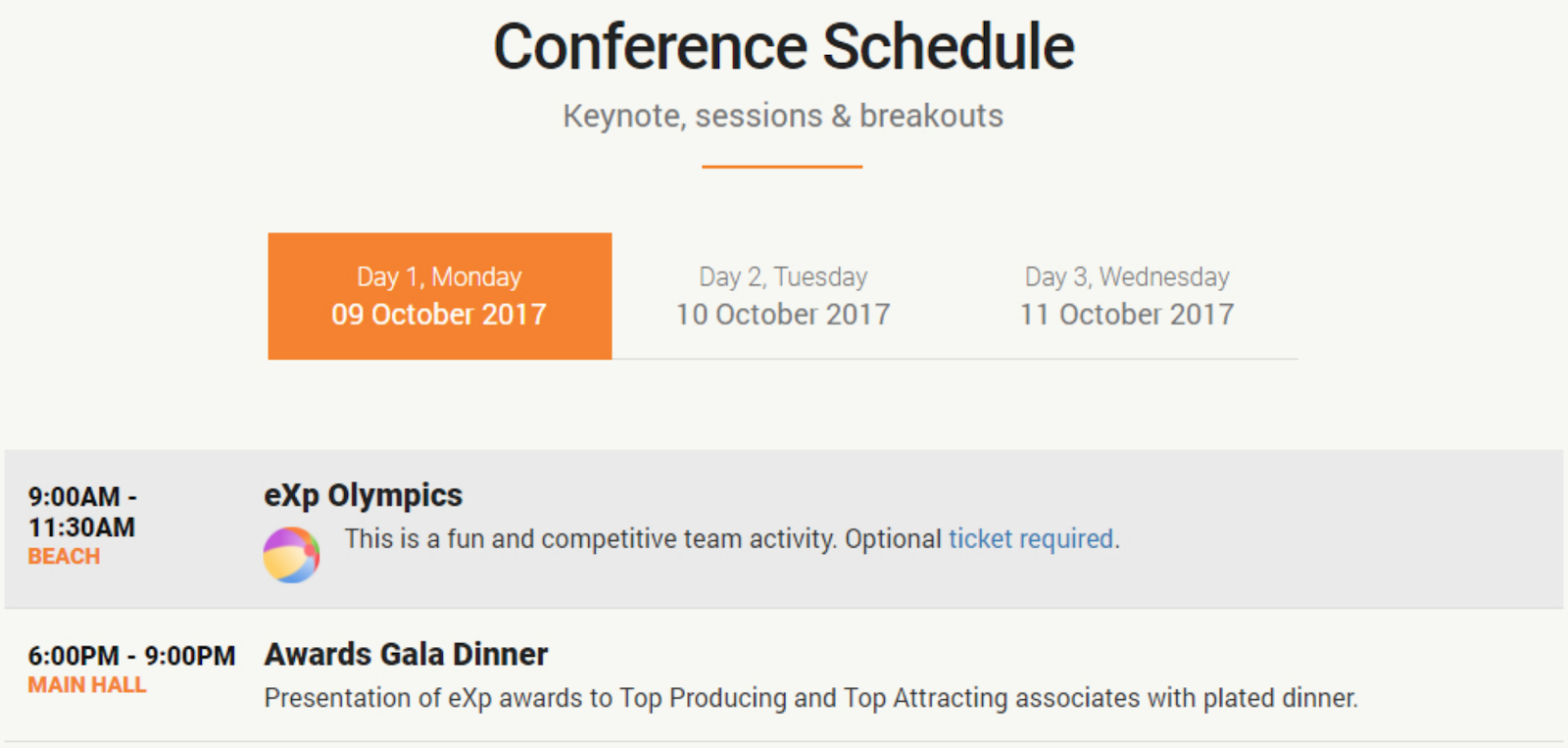Click the eXp Olympics session title
This screenshot has width=1568, height=748.
point(364,495)
